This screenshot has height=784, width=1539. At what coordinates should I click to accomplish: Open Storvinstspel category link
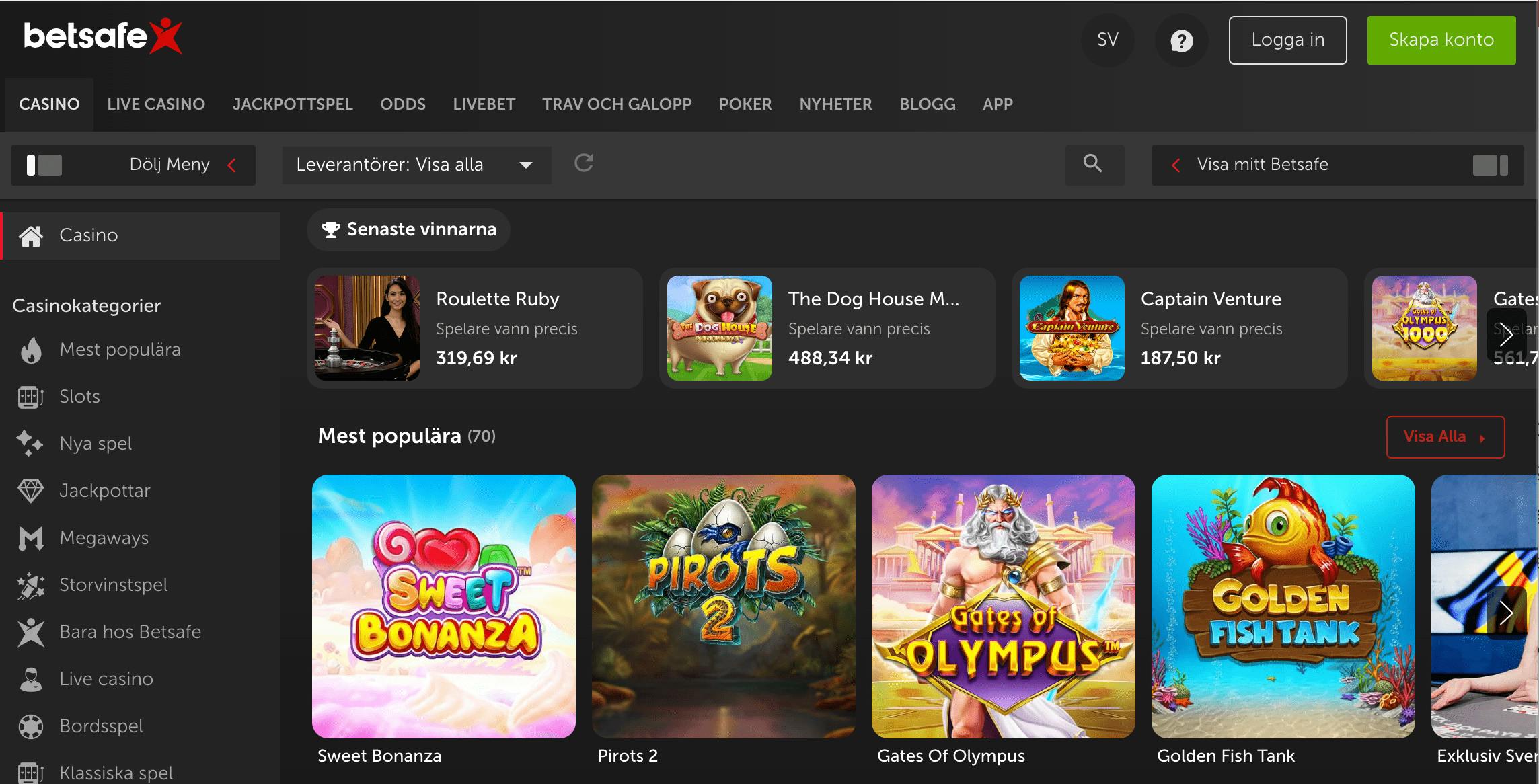114,585
